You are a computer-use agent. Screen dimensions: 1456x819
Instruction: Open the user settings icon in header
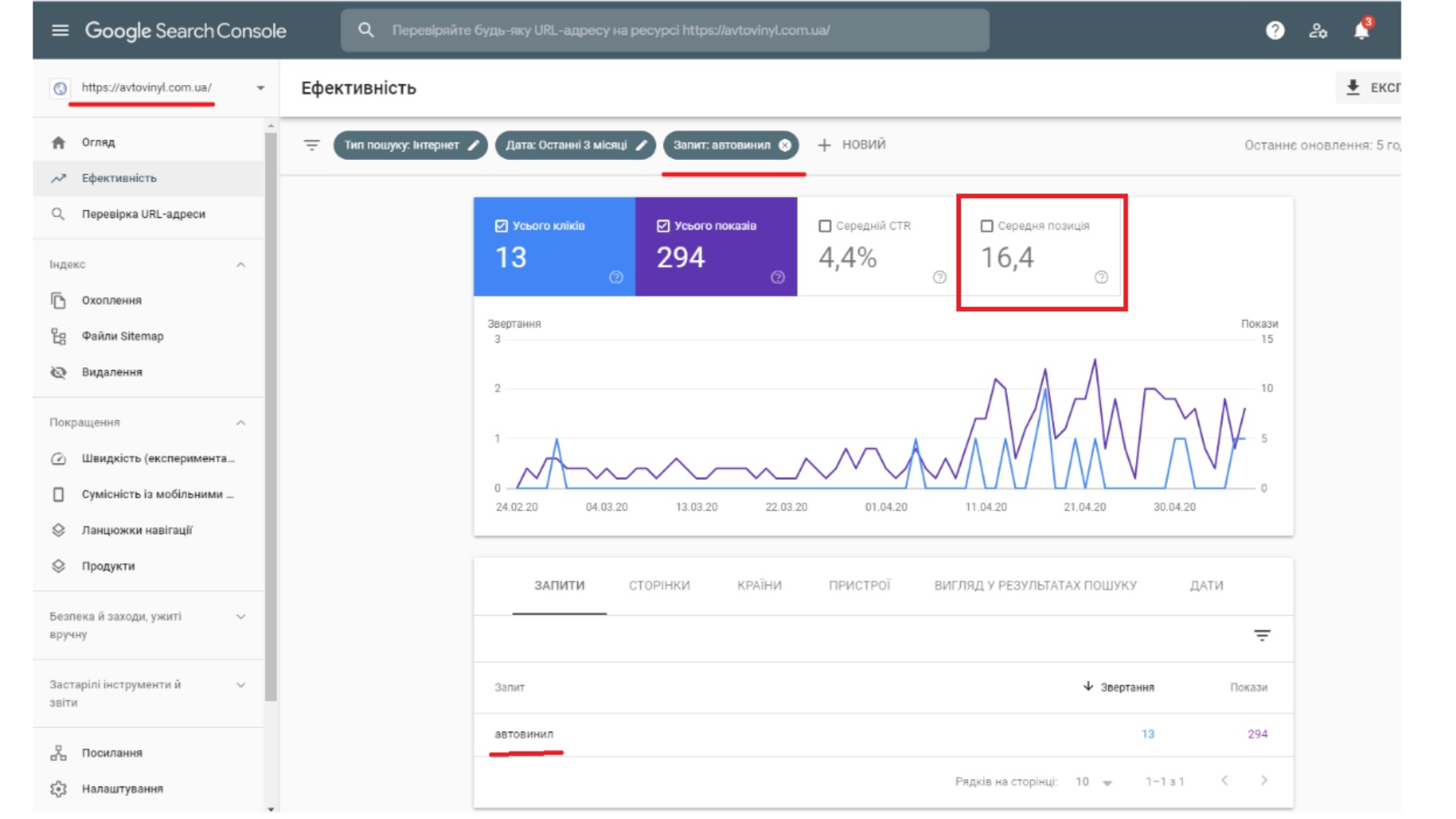point(1318,31)
